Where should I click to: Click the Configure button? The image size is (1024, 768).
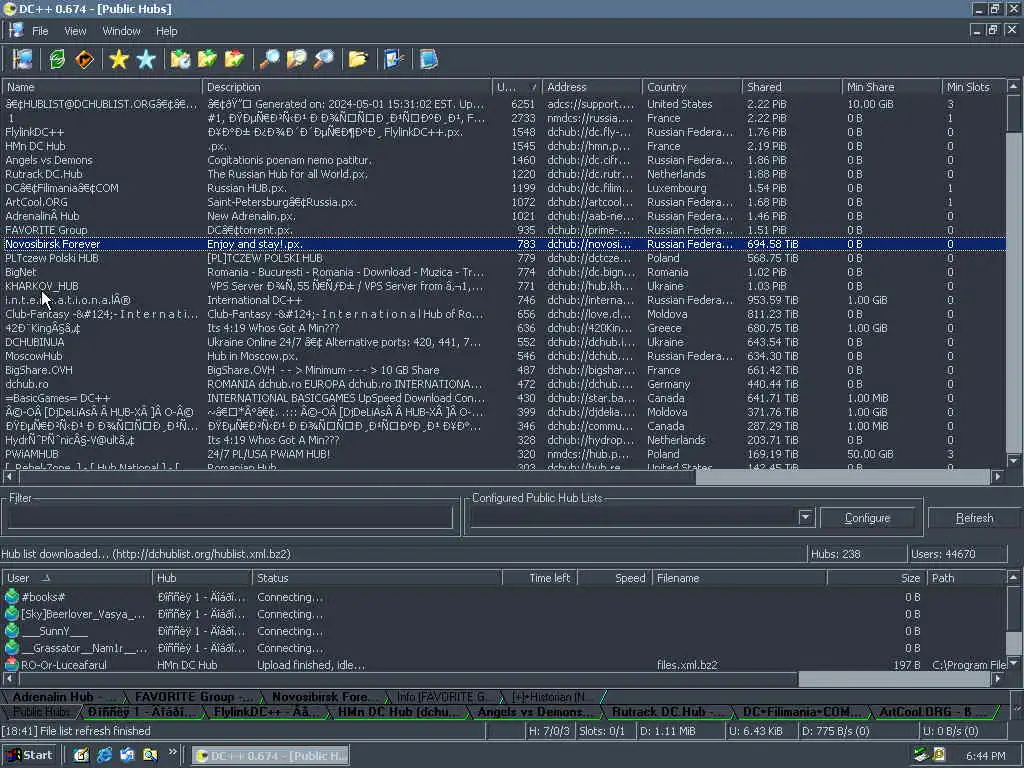(x=867, y=518)
